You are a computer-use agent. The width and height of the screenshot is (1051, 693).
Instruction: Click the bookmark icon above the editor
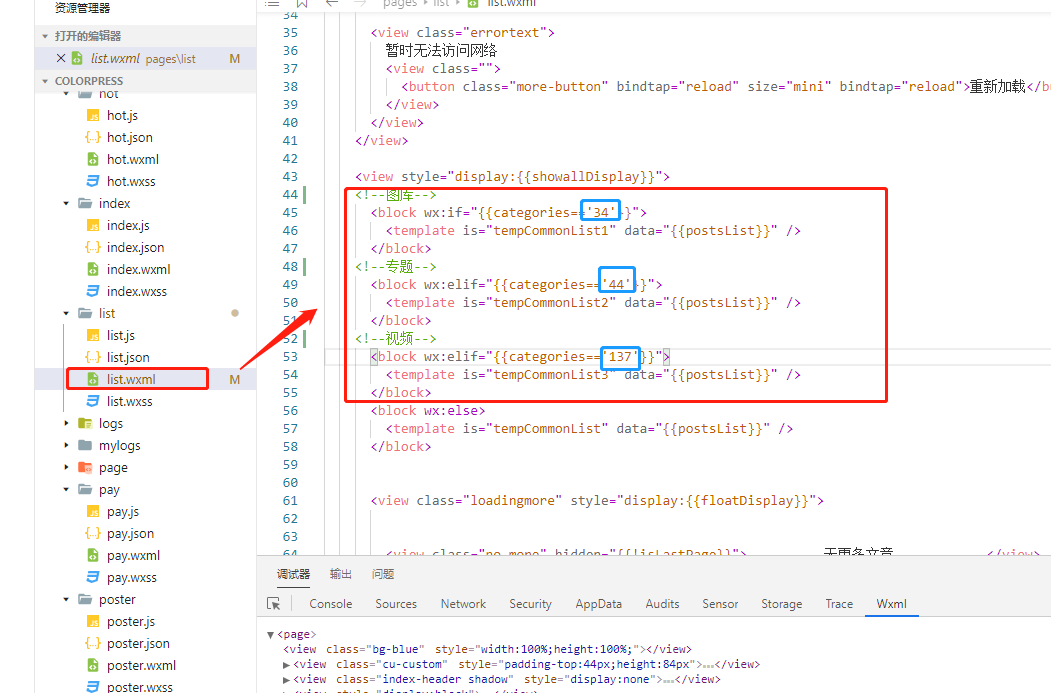click(x=302, y=3)
